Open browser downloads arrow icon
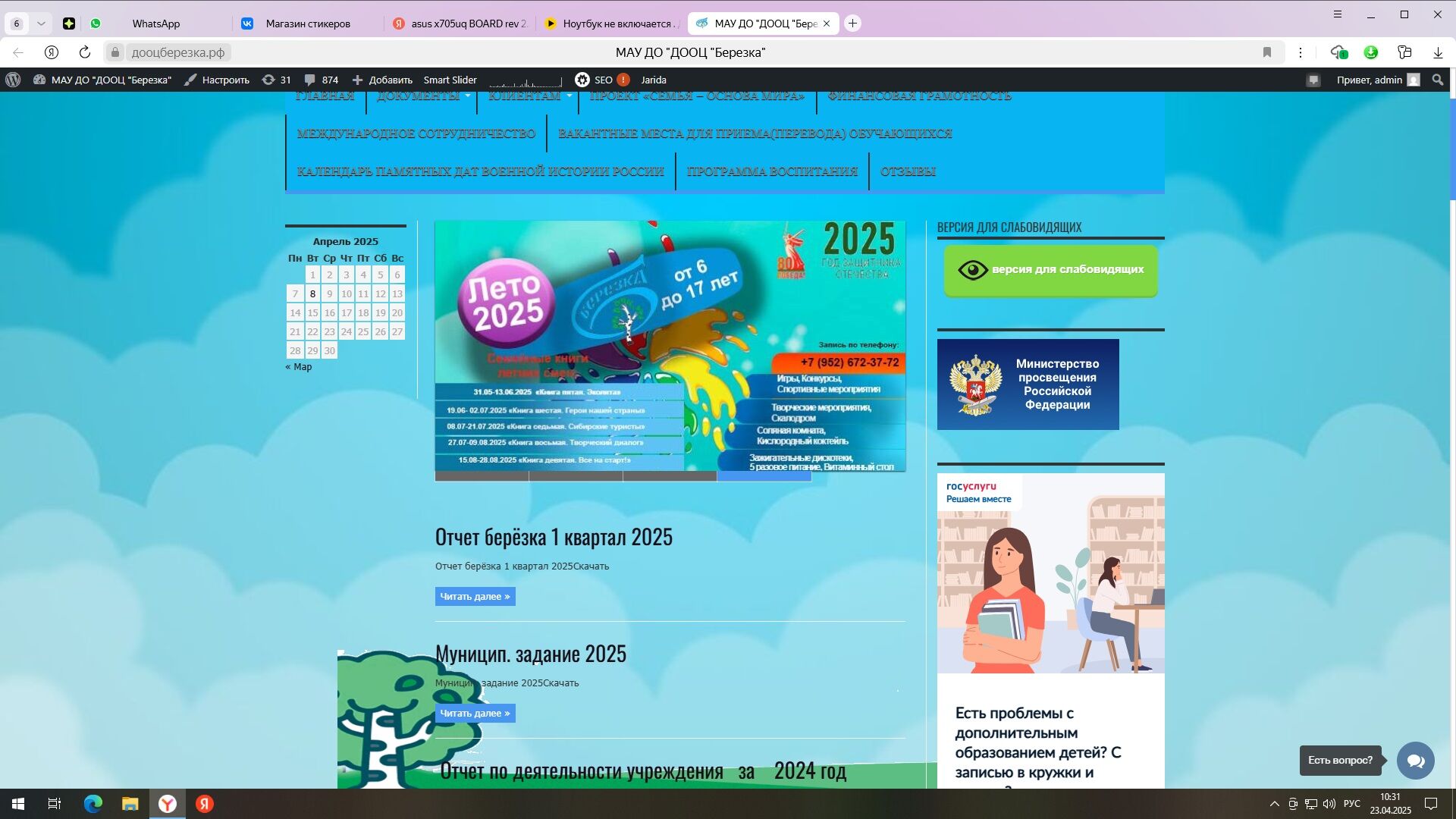The image size is (1456, 819). coord(1437,52)
